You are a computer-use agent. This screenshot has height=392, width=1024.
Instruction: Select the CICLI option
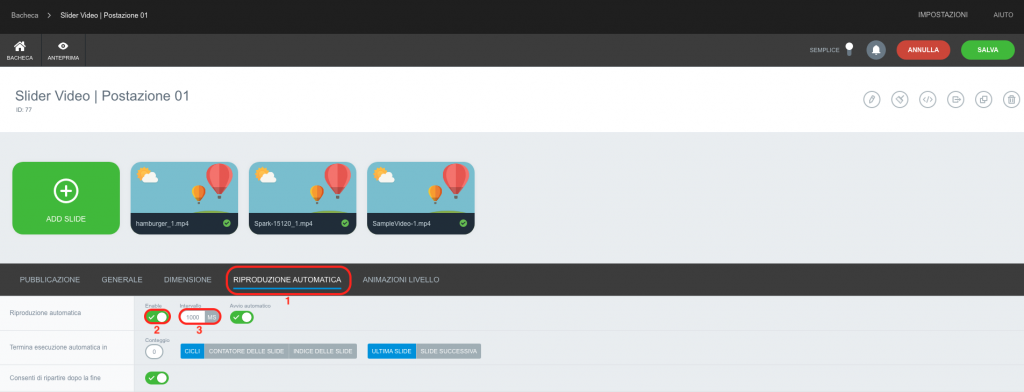[192, 351]
